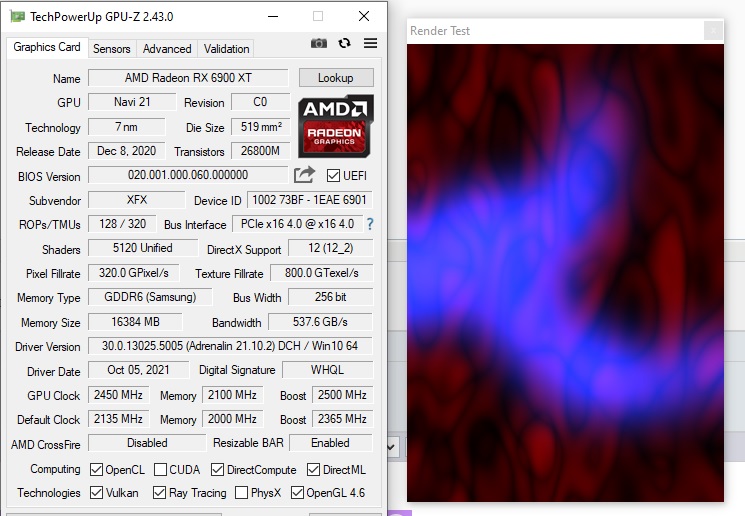Click the BIOS share/export arrow icon
Image resolution: width=745 pixels, height=516 pixels.
[304, 175]
